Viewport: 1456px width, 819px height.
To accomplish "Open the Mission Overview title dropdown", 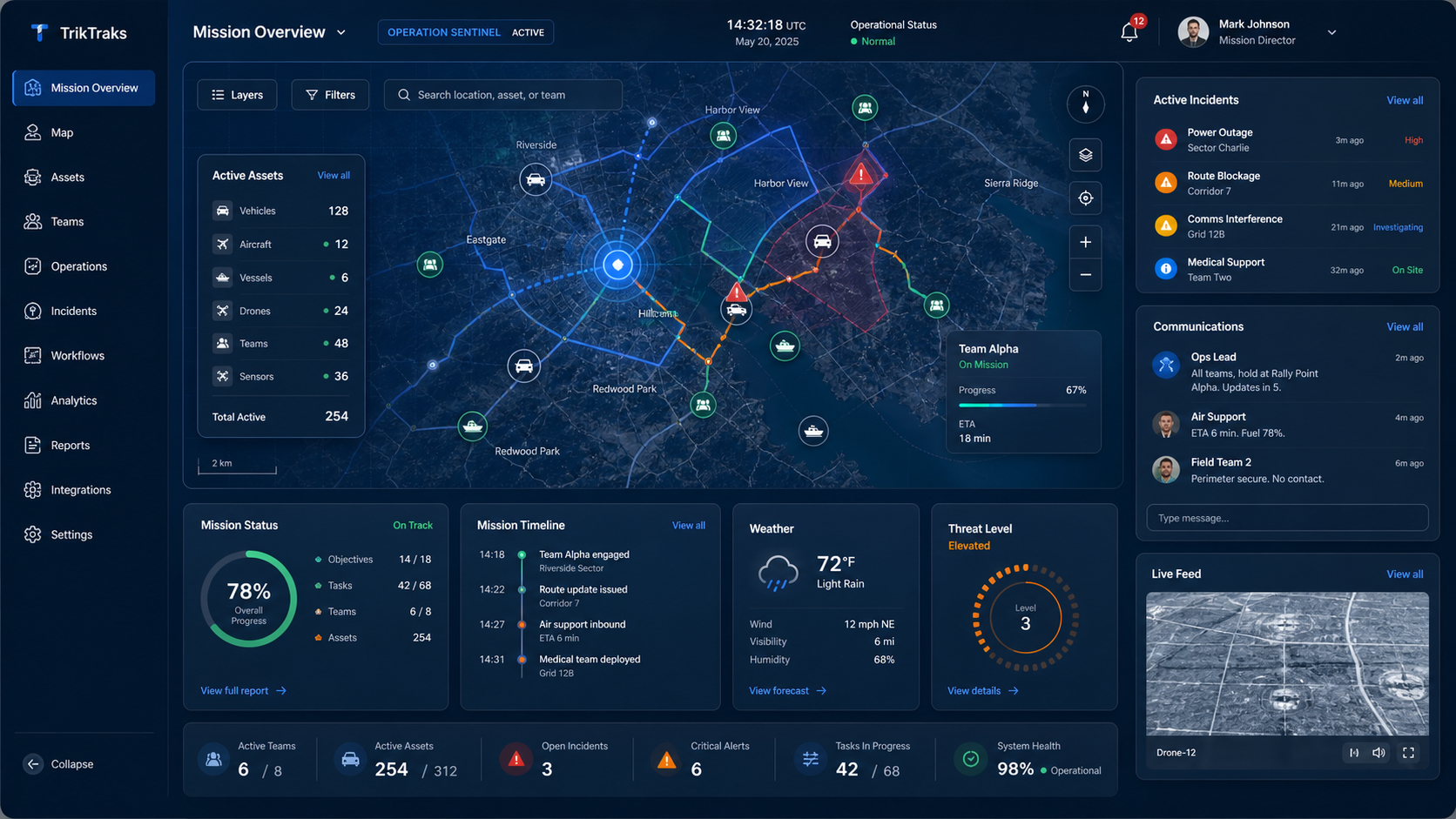I will tap(340, 32).
